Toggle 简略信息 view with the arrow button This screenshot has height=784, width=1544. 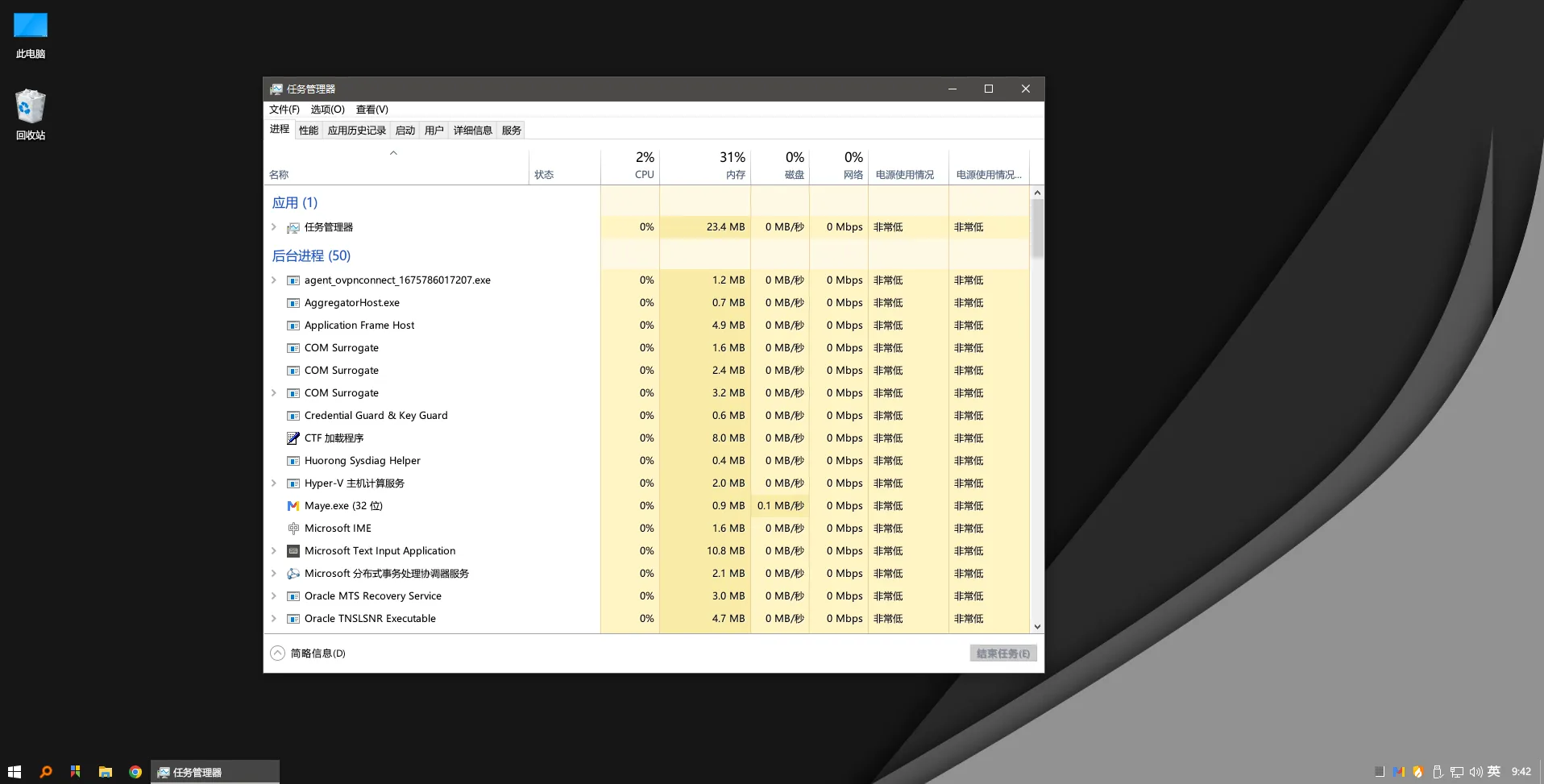tap(278, 653)
